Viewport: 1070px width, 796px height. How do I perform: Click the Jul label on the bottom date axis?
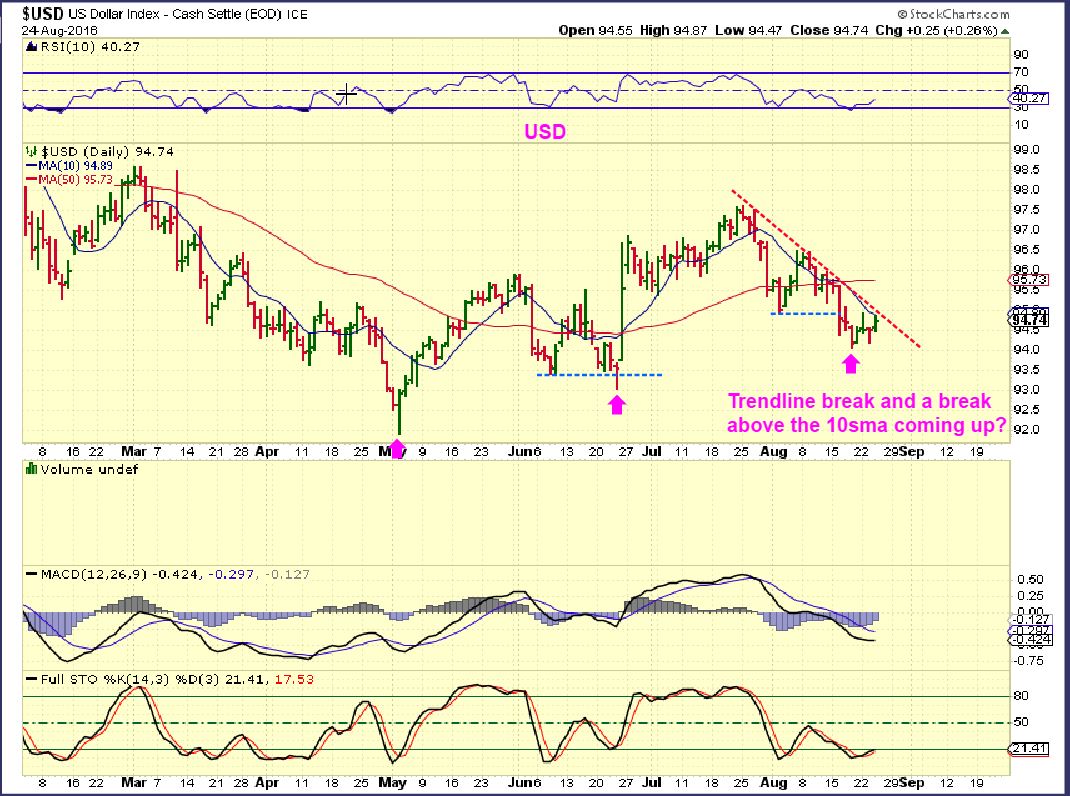point(652,782)
